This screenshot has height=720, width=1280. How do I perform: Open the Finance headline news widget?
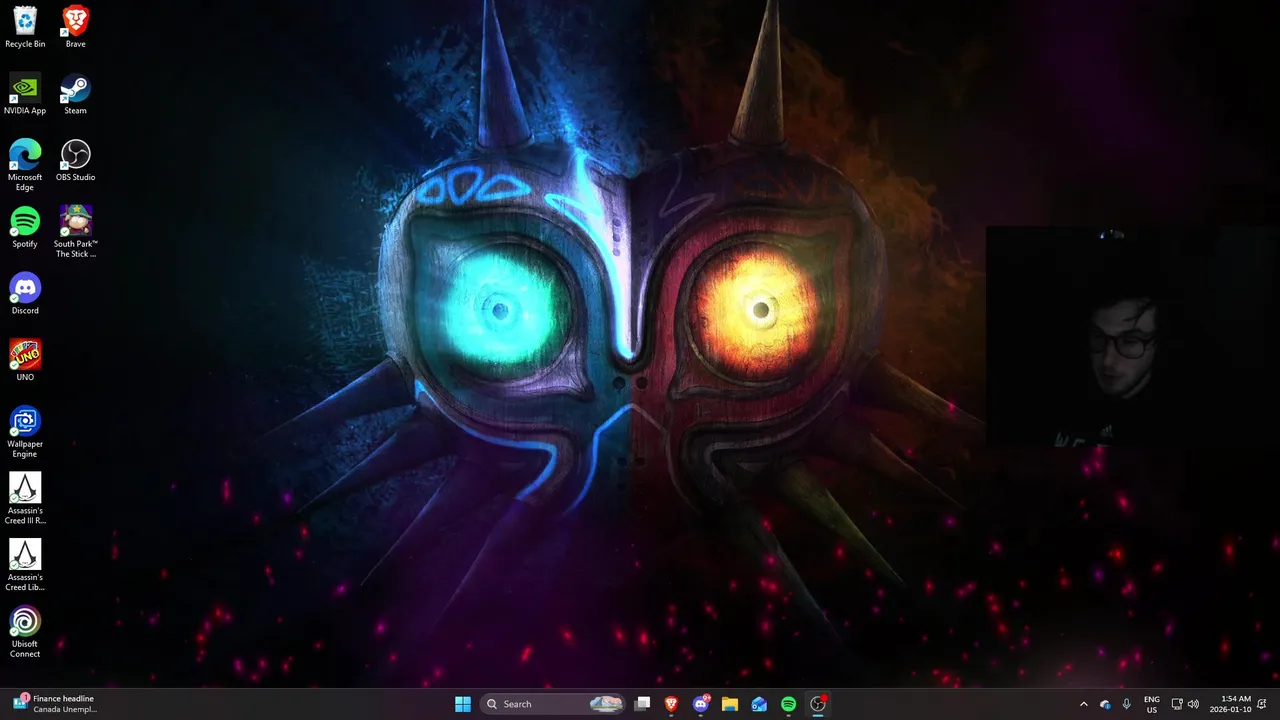pos(55,704)
